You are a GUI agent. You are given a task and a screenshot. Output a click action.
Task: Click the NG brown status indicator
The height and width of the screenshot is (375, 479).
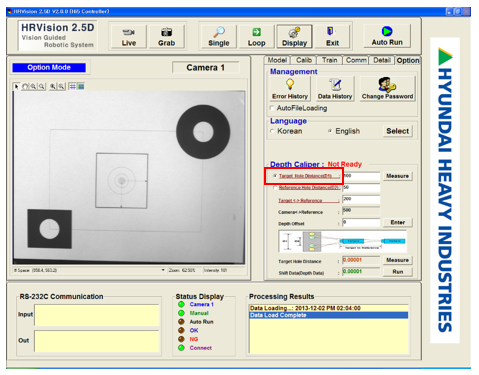(x=181, y=339)
